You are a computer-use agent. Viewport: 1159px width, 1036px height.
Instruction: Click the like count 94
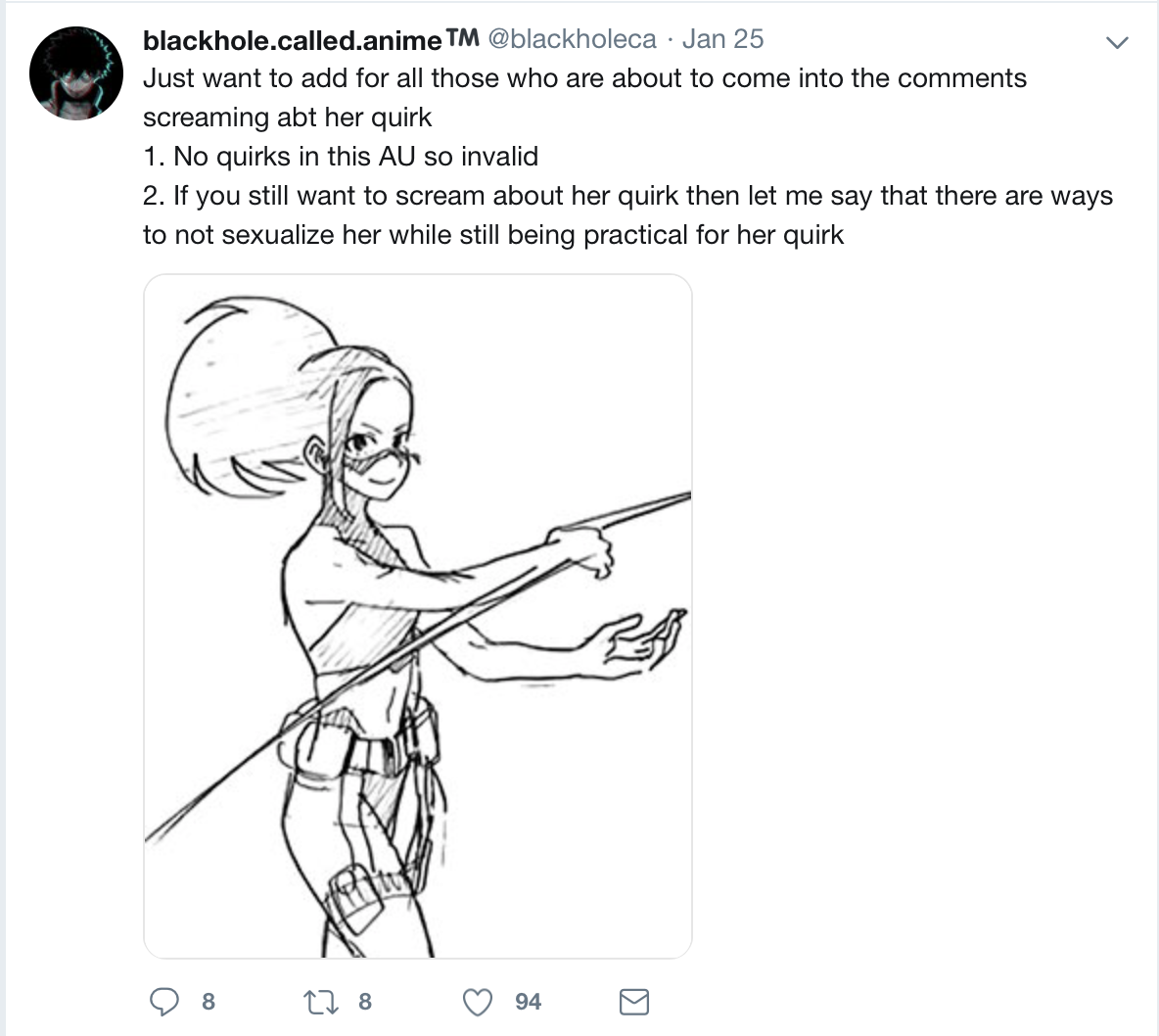click(x=528, y=1002)
